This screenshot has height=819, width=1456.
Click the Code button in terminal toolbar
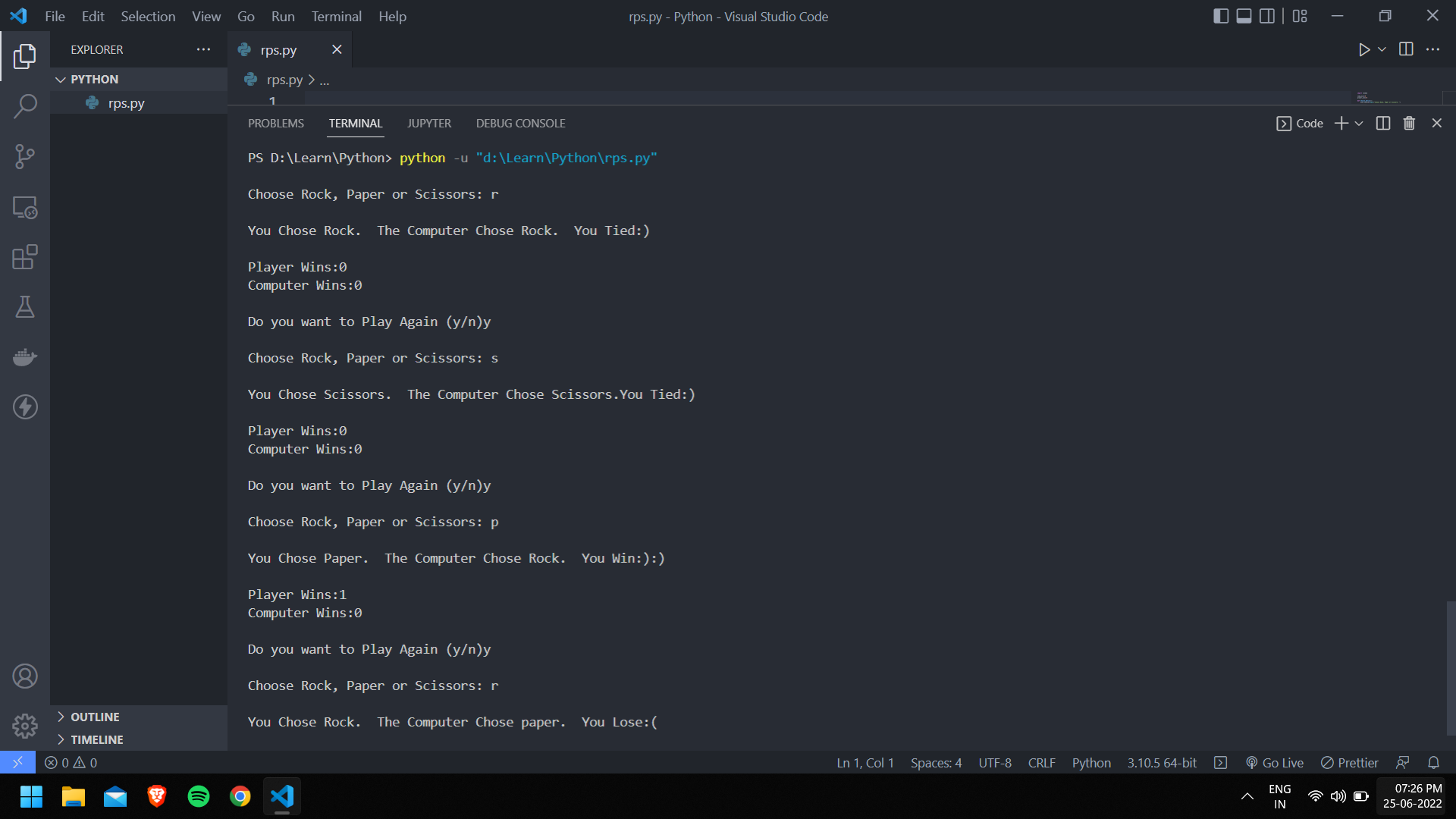[1299, 123]
